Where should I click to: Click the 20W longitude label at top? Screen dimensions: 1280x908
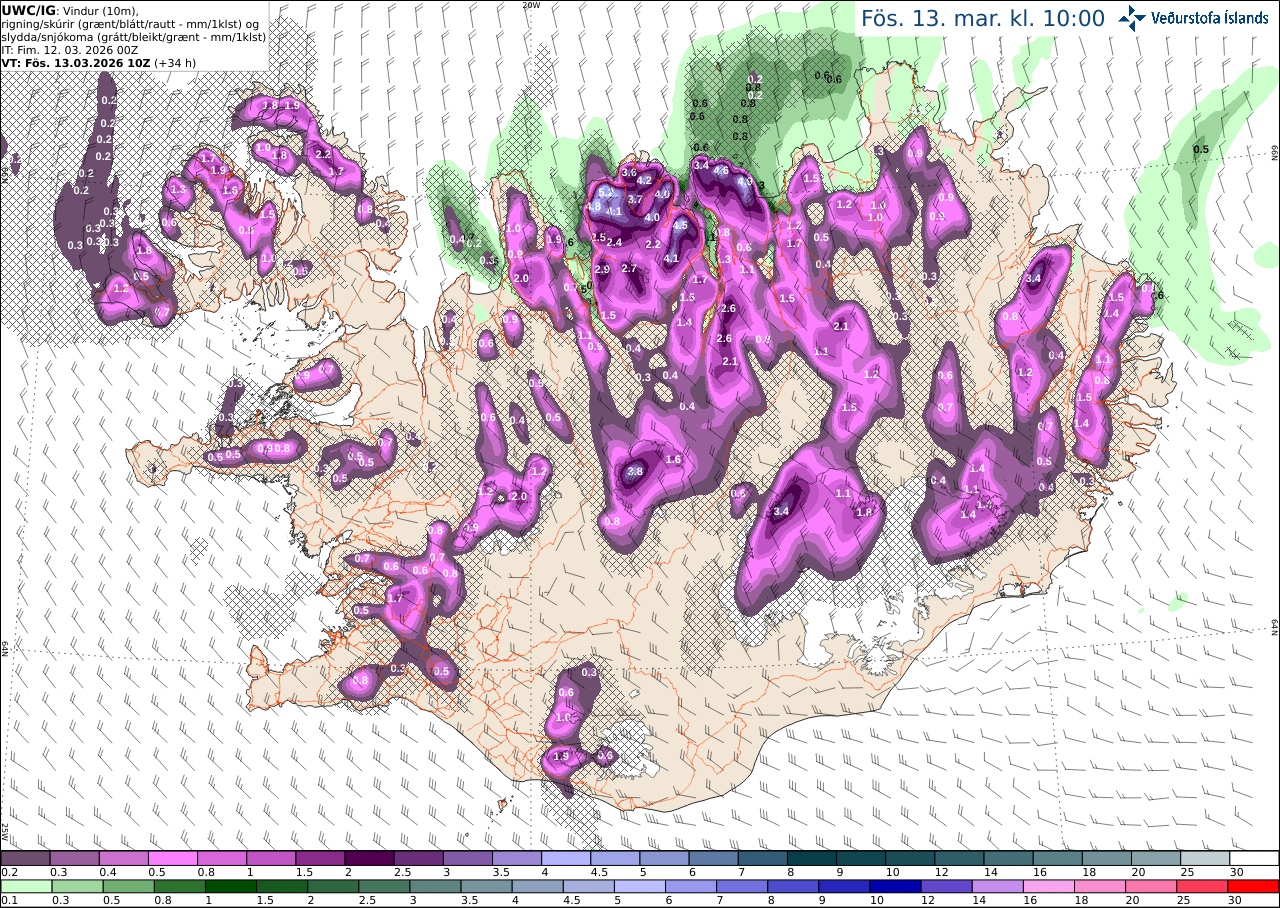pos(531,4)
